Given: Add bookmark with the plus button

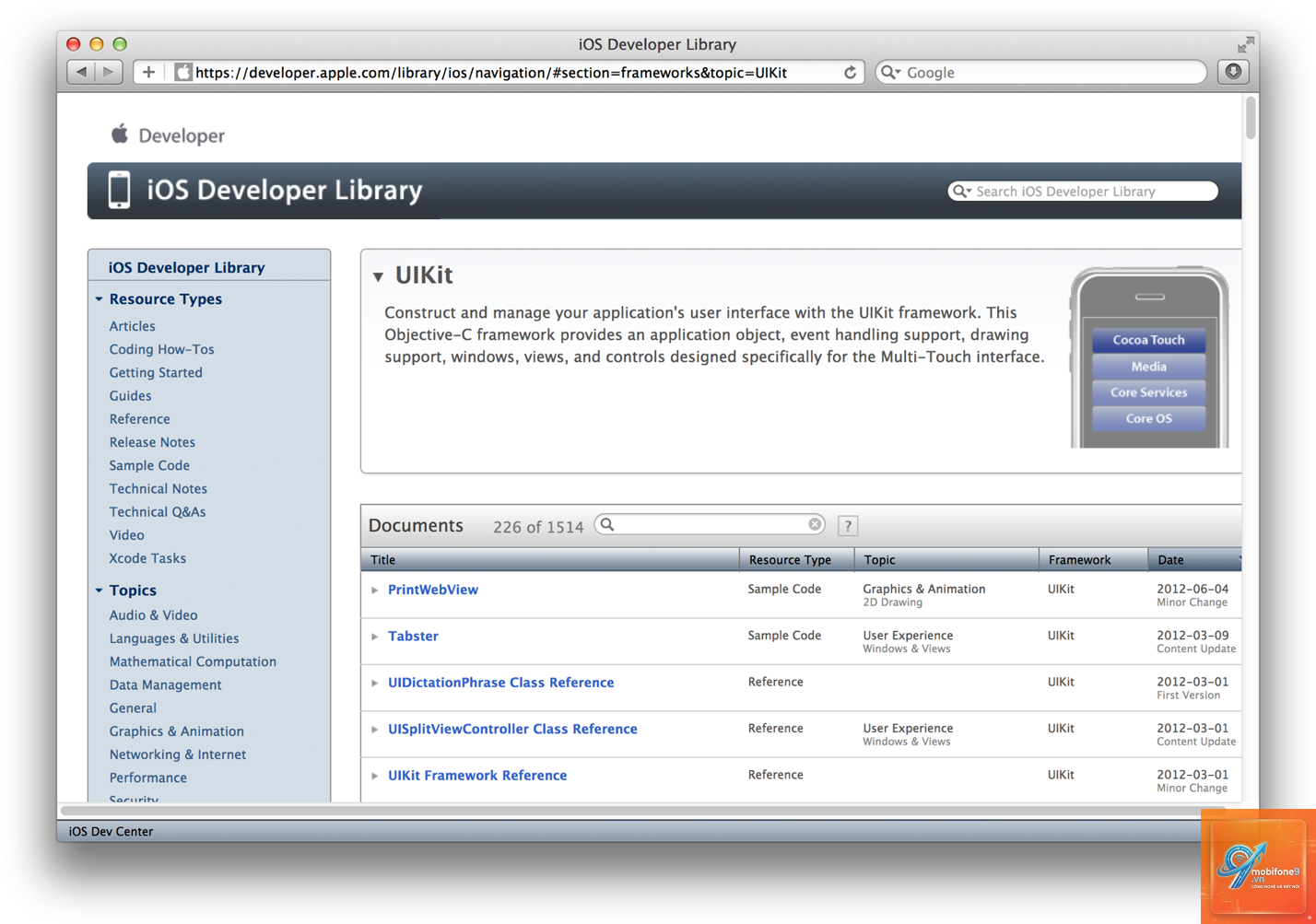Looking at the screenshot, I should pyautogui.click(x=148, y=72).
